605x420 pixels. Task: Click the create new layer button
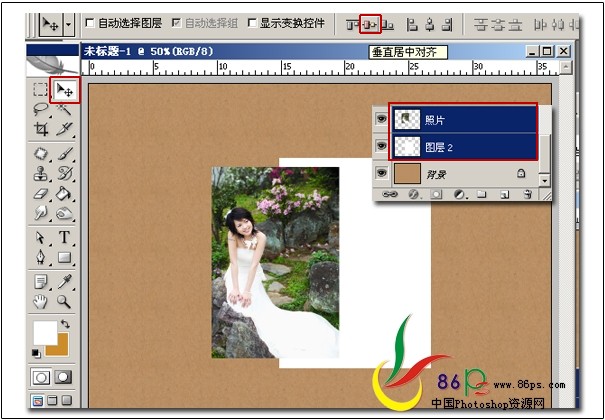tap(504, 195)
